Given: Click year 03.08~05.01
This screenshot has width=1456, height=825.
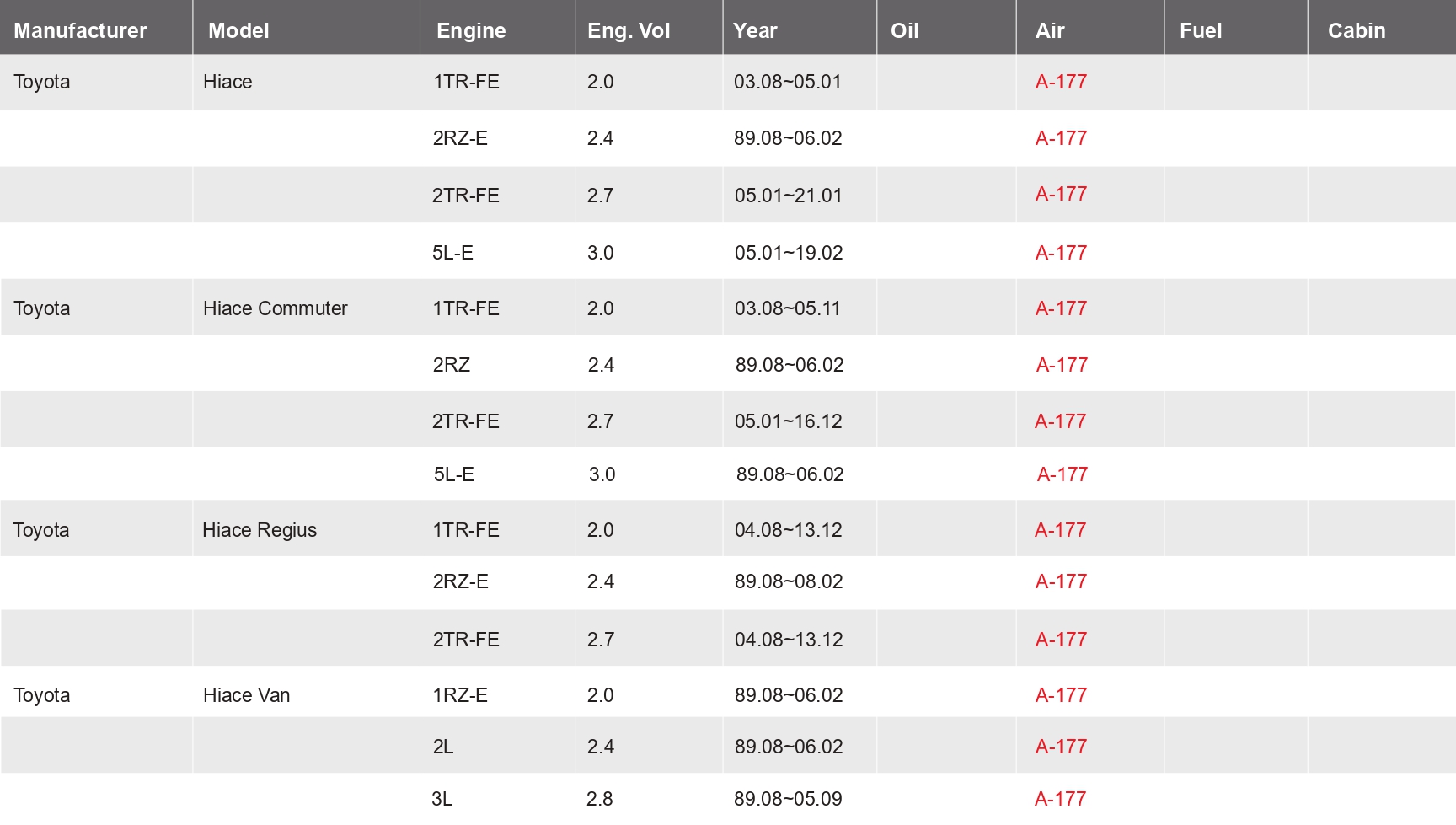Looking at the screenshot, I should 787,82.
